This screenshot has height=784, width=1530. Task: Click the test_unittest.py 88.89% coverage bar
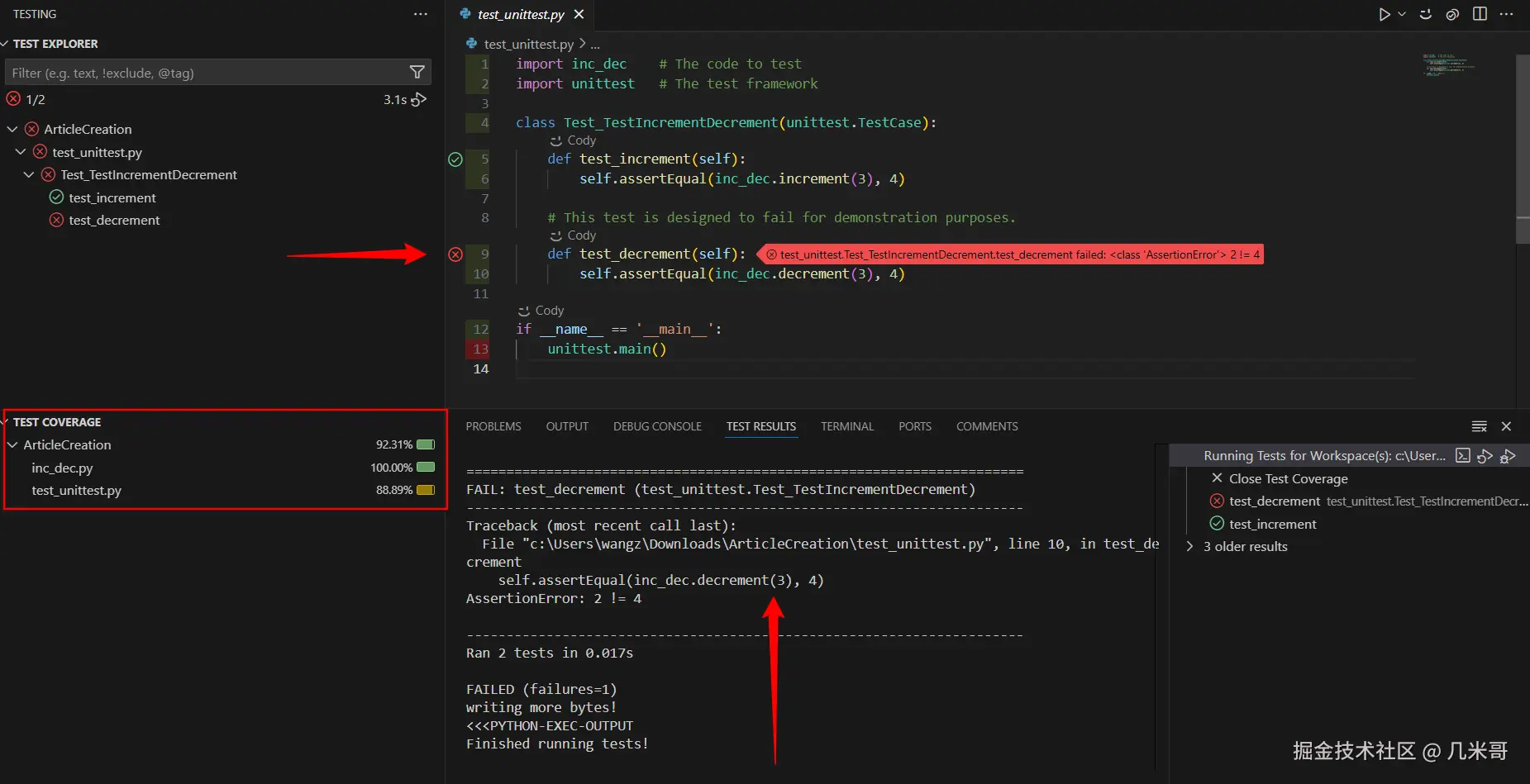tap(426, 490)
